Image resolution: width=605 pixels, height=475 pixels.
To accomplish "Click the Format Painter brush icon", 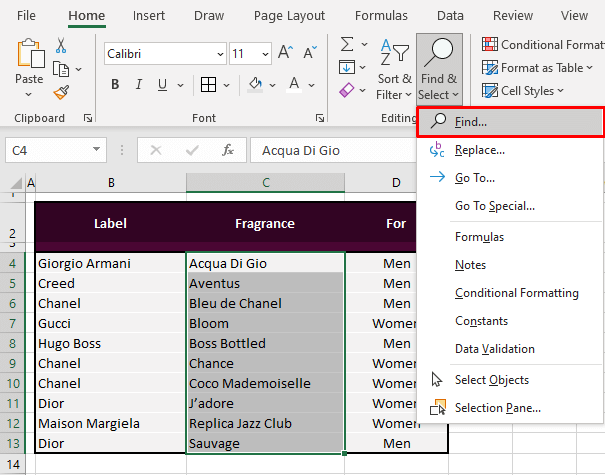I will click(61, 92).
